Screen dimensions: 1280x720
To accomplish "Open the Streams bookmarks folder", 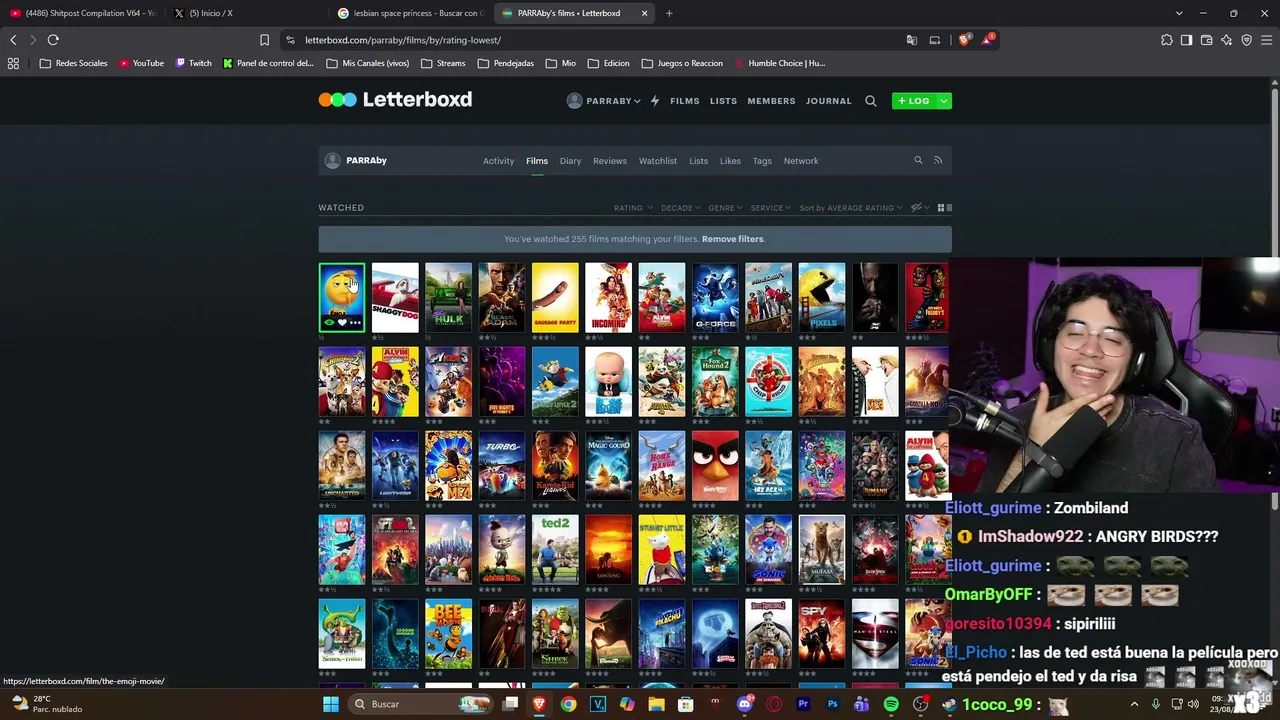I will coord(443,63).
